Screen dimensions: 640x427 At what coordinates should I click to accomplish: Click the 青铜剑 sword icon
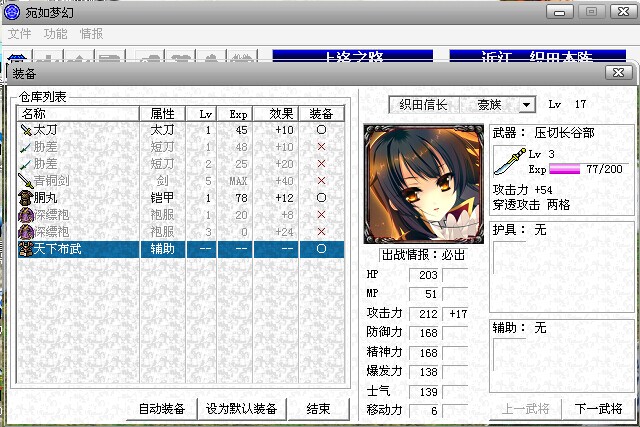[x=26, y=181]
